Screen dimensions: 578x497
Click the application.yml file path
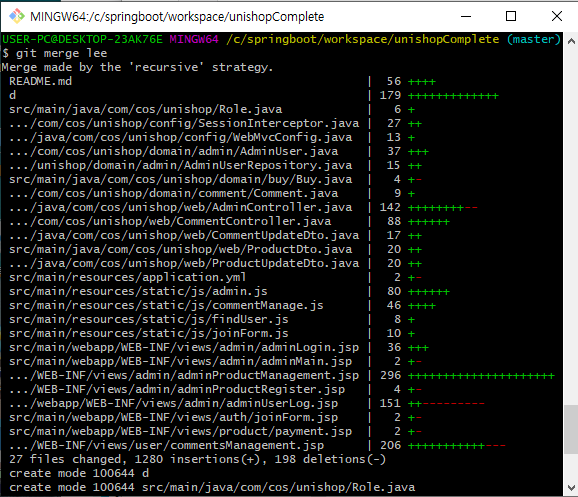pos(128,277)
